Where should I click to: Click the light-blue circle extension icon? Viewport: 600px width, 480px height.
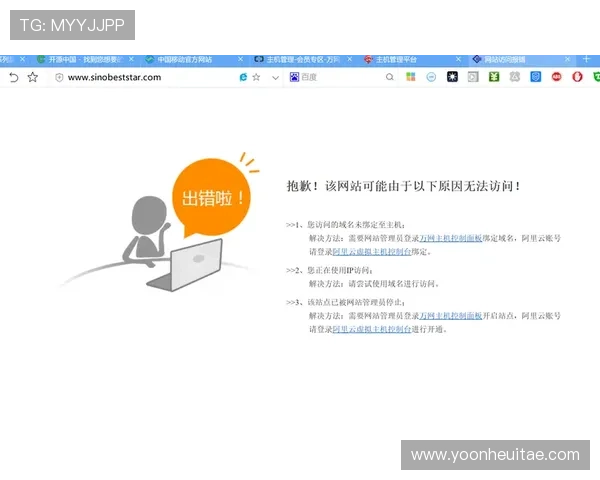coord(431,77)
